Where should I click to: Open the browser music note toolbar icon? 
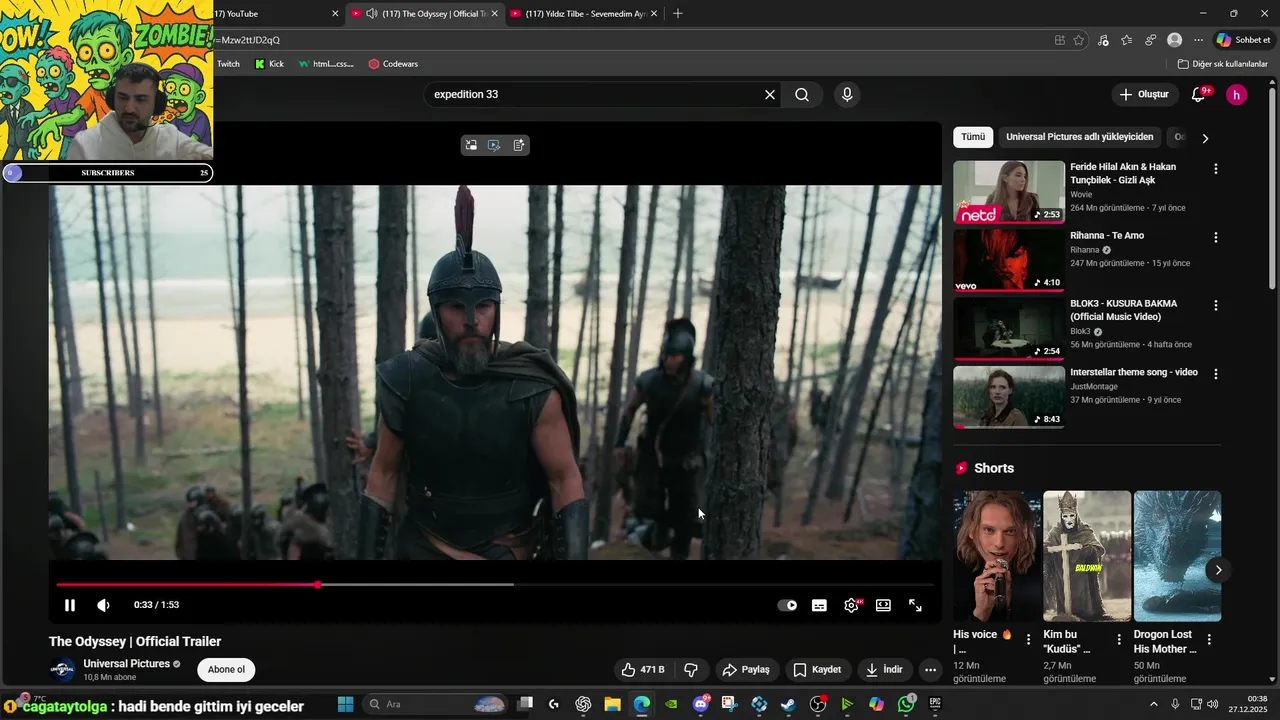(x=1103, y=40)
